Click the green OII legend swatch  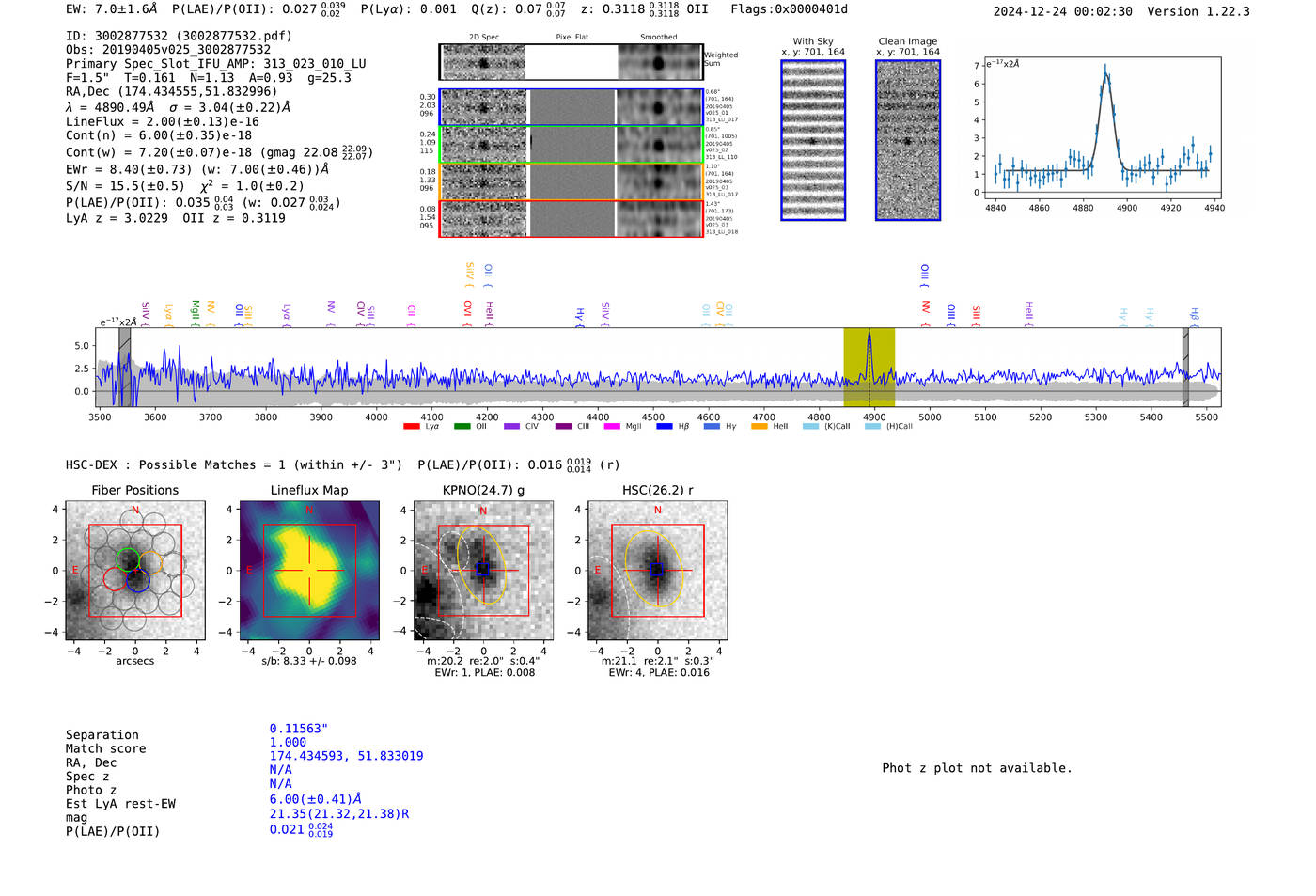point(462,426)
